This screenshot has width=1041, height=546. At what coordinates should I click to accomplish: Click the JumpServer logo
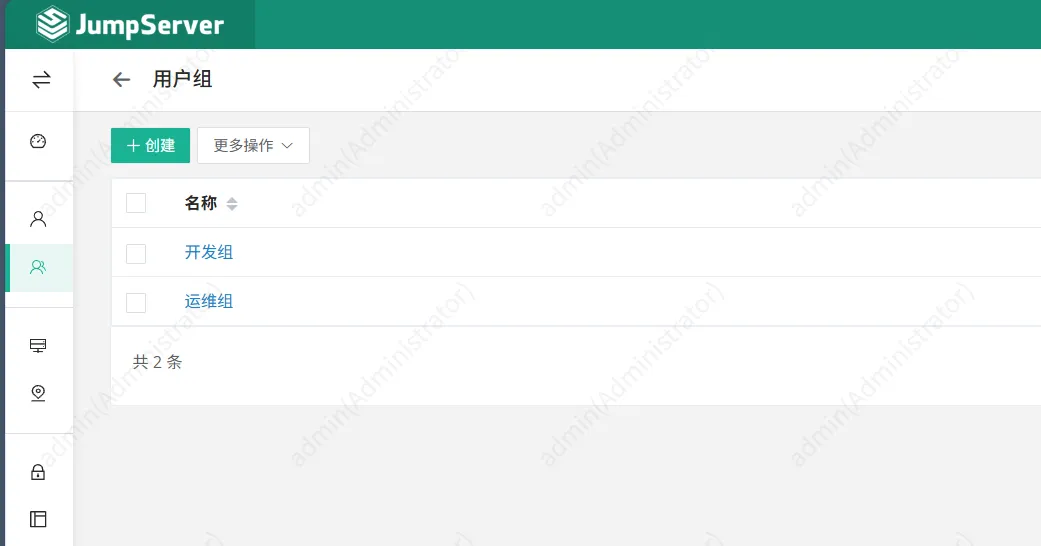tap(130, 25)
